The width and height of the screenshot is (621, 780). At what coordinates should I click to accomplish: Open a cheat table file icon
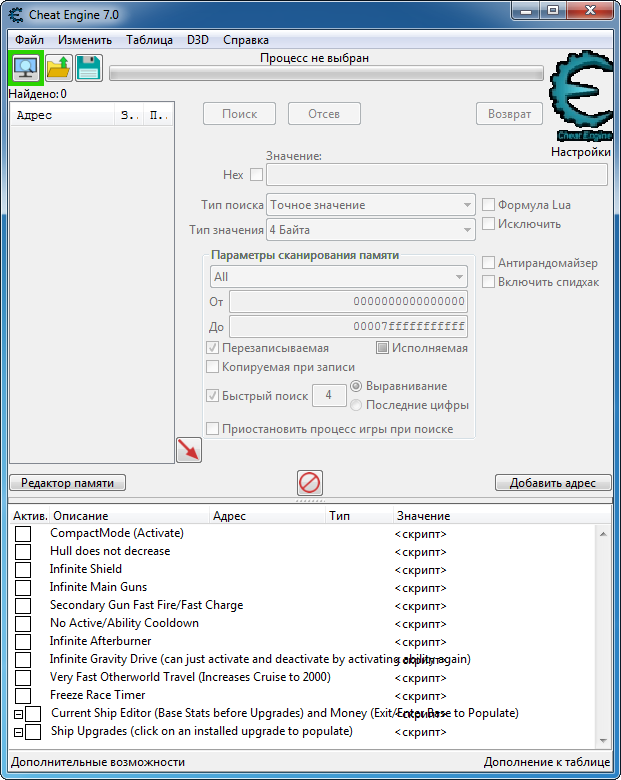tap(59, 68)
